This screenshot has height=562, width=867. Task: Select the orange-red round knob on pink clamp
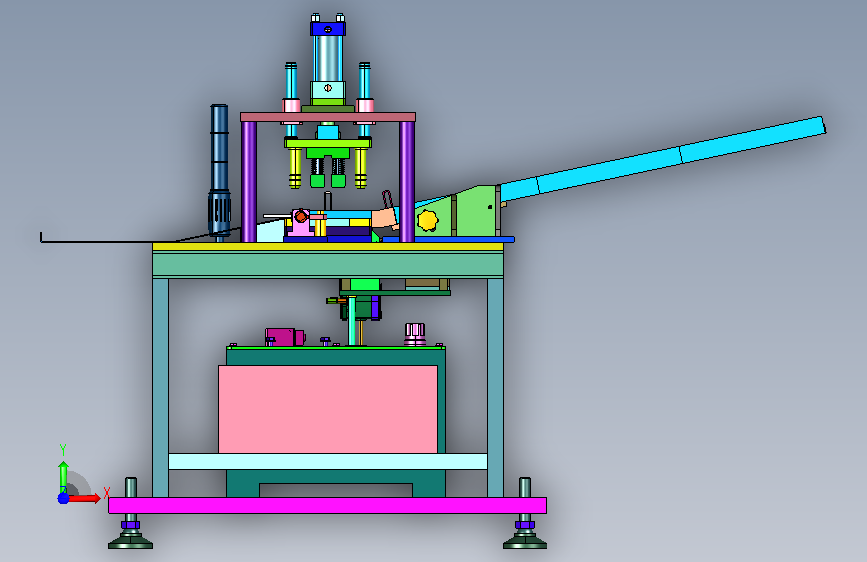(x=301, y=216)
